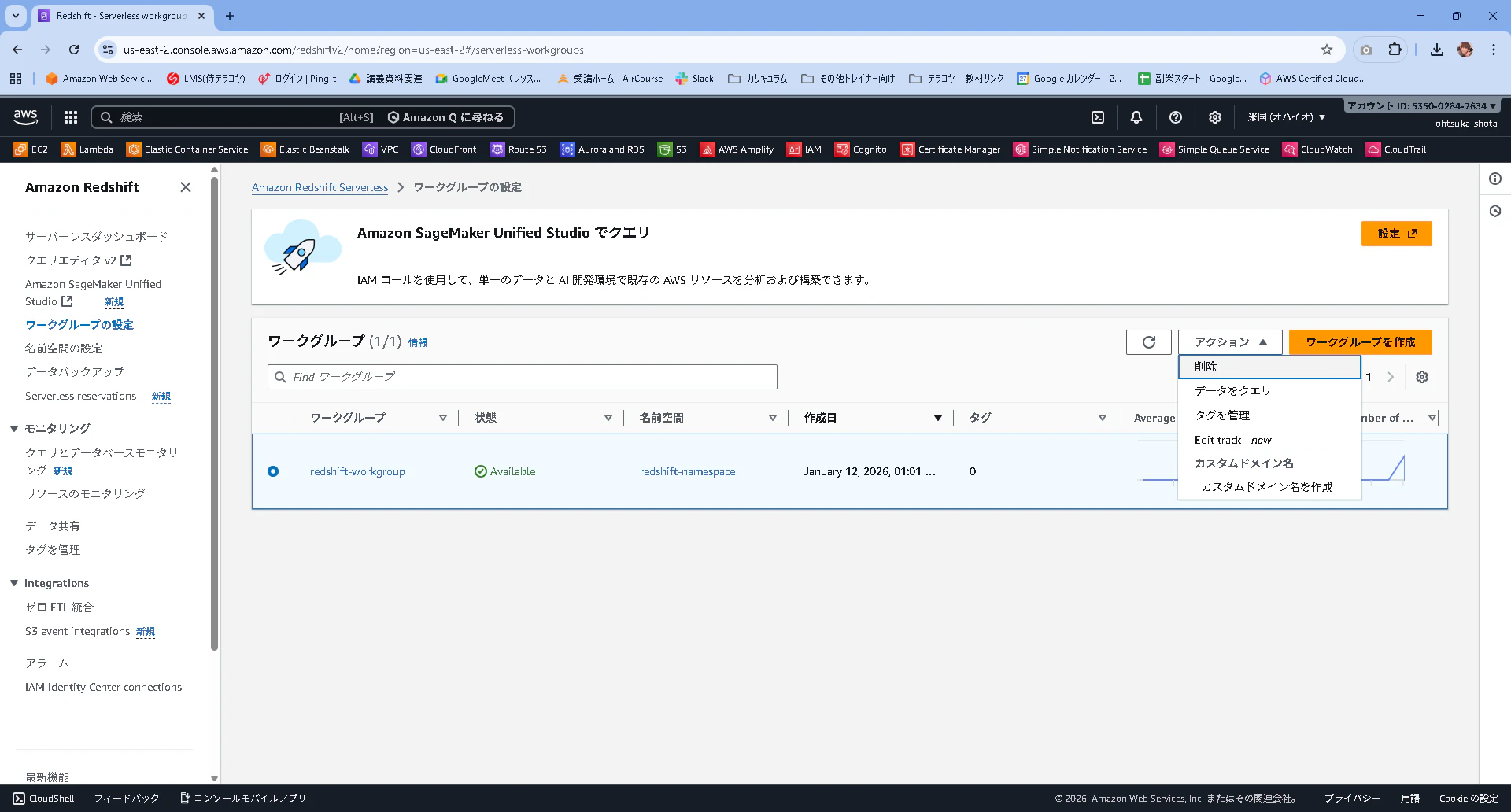Choose カスタムドメイン名を作成 menu item

pyautogui.click(x=1269, y=487)
